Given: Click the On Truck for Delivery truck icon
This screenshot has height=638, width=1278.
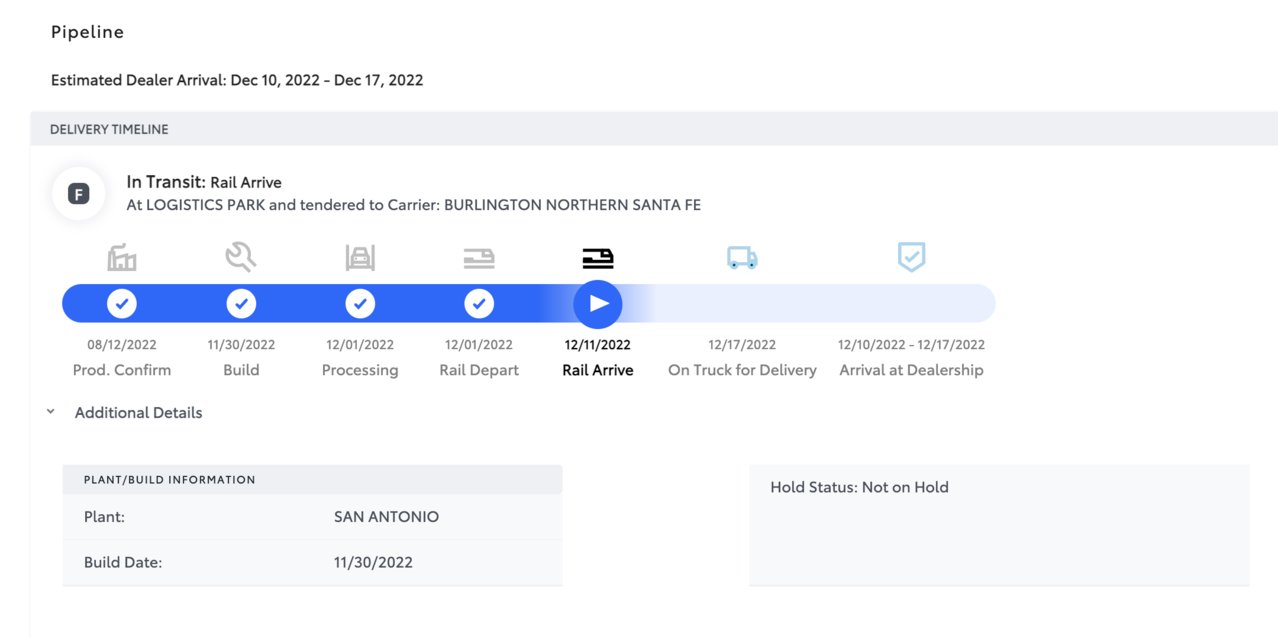Looking at the screenshot, I should pos(742,258).
